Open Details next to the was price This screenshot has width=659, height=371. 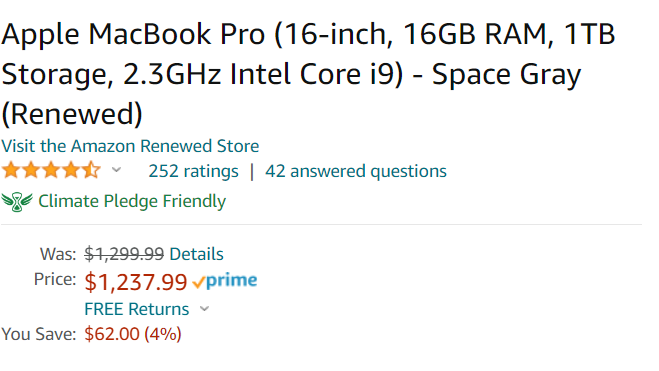click(x=196, y=254)
